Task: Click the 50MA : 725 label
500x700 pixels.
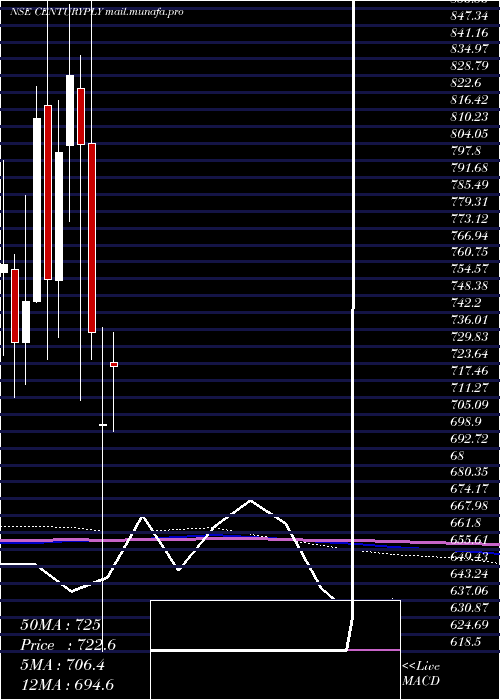Action: (60, 625)
